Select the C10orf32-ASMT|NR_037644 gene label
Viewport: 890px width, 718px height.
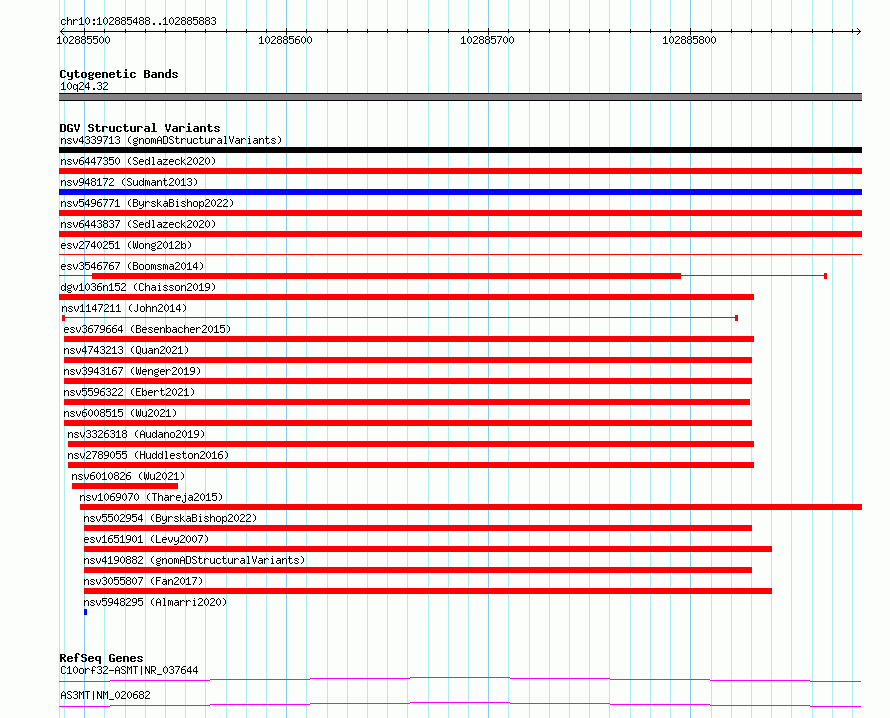tap(129, 670)
